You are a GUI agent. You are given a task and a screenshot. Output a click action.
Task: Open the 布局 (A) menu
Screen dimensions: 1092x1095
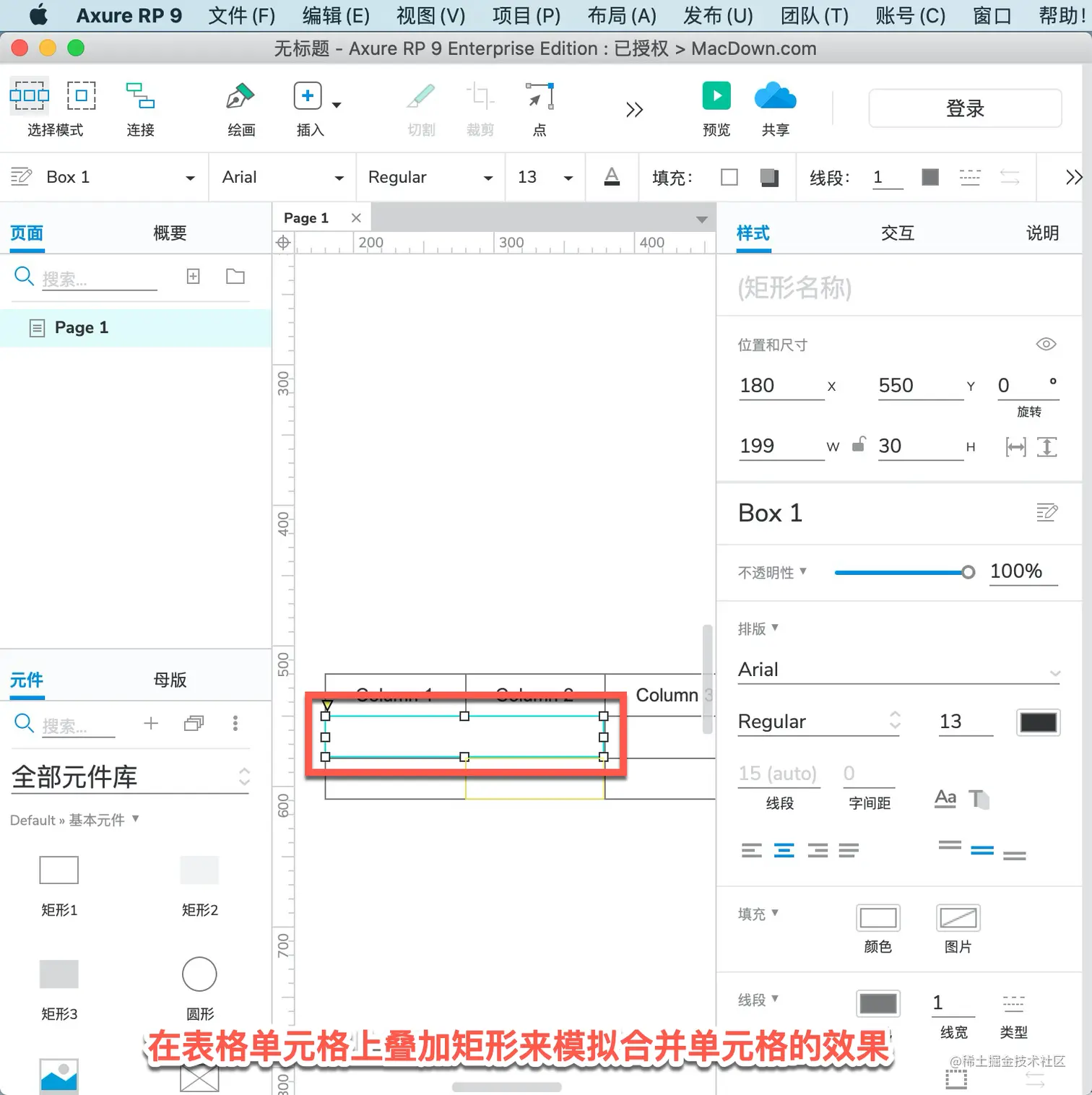tap(622, 15)
